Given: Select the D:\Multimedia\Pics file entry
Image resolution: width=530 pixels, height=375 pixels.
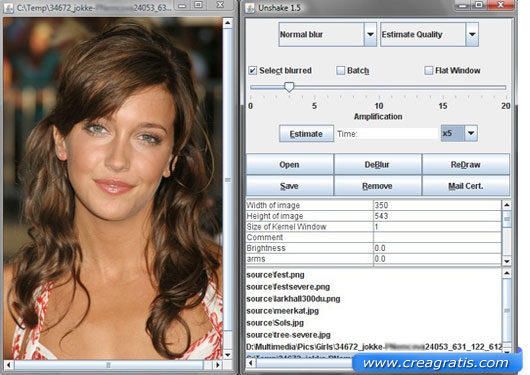Looking at the screenshot, I should 374,347.
